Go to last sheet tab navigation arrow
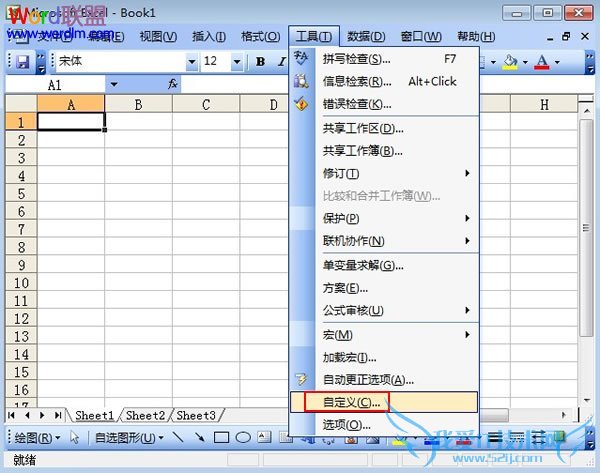 click(x=58, y=415)
